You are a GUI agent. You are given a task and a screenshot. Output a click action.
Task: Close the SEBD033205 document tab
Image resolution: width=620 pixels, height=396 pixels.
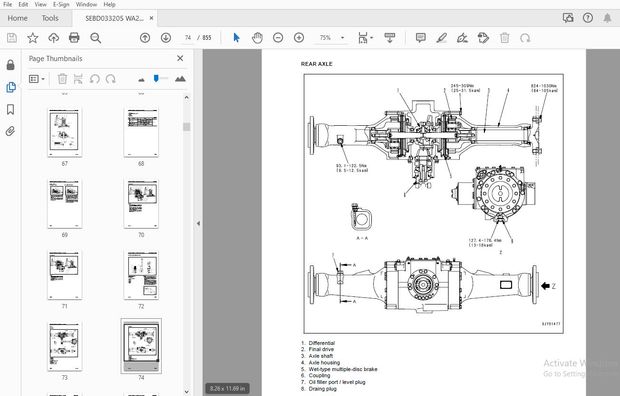(x=151, y=18)
